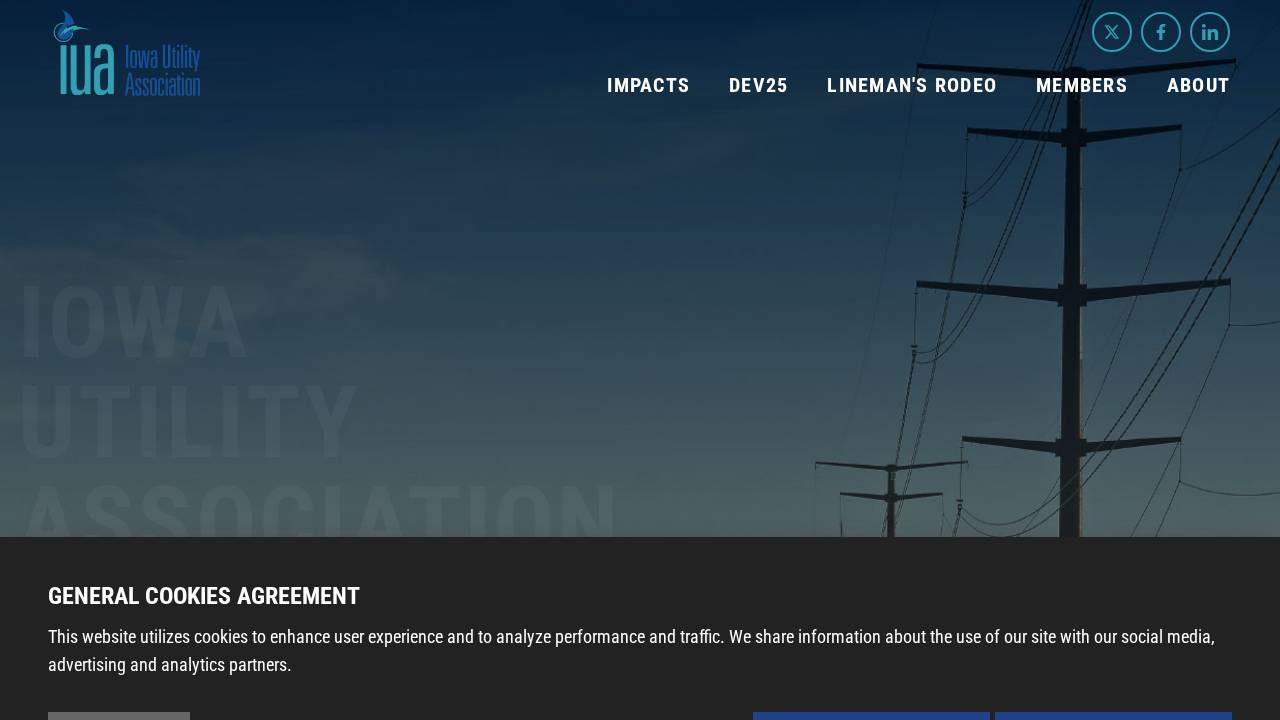Open the X (Twitter) social icon
The width and height of the screenshot is (1280, 720).
tap(1112, 31)
